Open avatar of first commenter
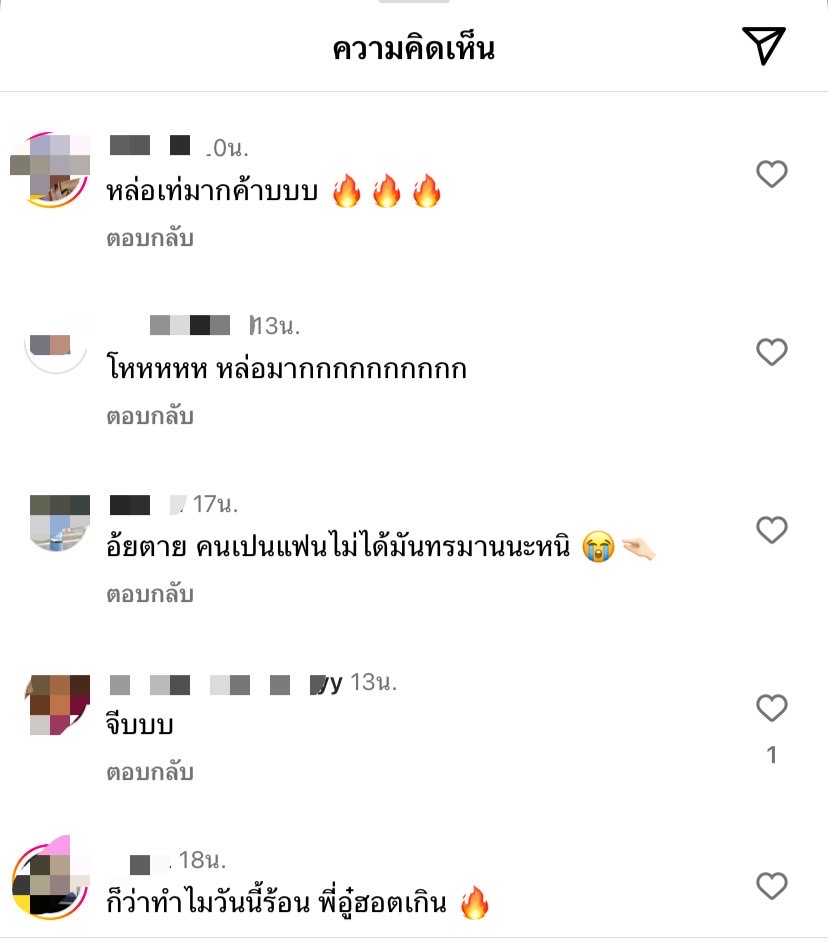 coord(51,170)
